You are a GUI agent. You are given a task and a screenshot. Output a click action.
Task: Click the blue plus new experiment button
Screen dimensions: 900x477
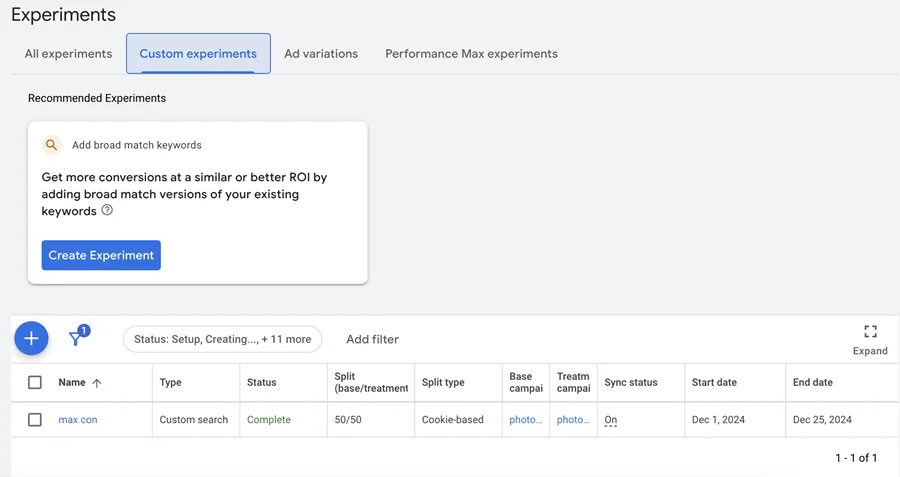[x=31, y=338]
